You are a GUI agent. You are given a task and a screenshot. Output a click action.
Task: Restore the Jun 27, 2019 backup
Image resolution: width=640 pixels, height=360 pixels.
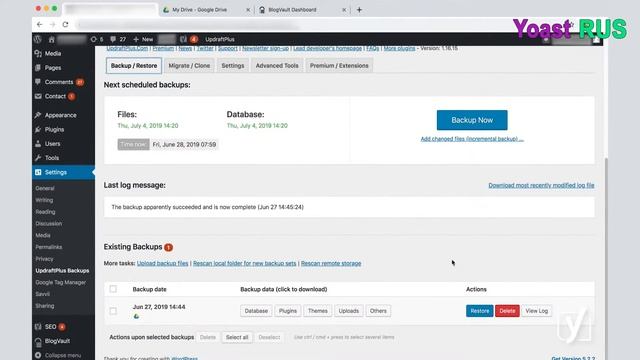point(480,311)
